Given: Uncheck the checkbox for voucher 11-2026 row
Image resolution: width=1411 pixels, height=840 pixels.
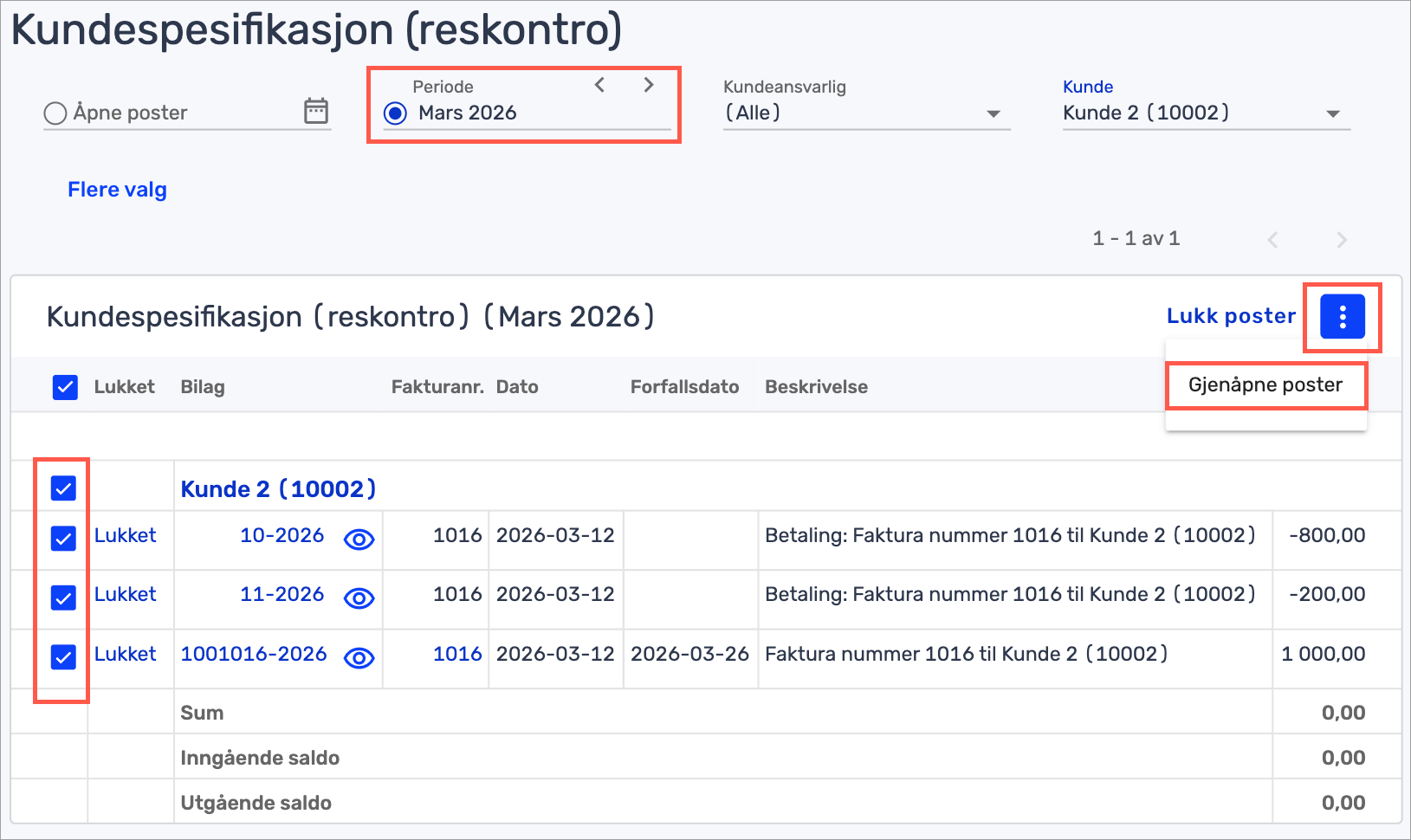Looking at the screenshot, I should pos(63,598).
